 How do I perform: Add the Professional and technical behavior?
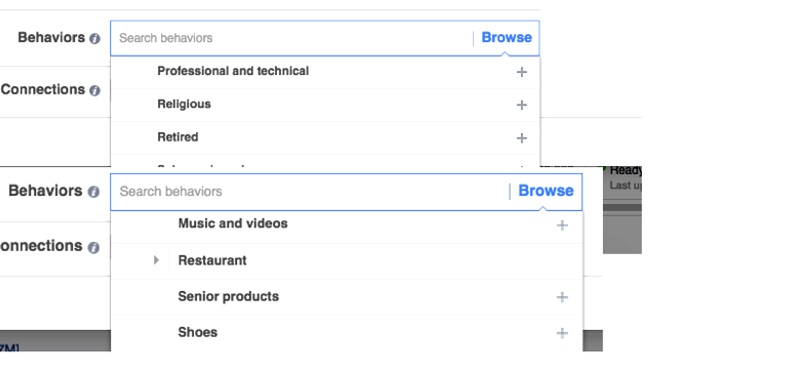[521, 72]
